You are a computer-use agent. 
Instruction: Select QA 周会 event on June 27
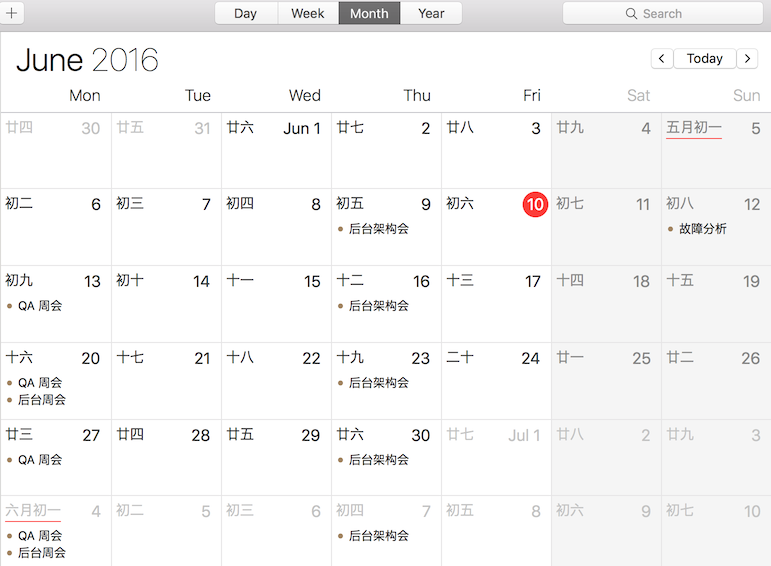tap(40, 460)
